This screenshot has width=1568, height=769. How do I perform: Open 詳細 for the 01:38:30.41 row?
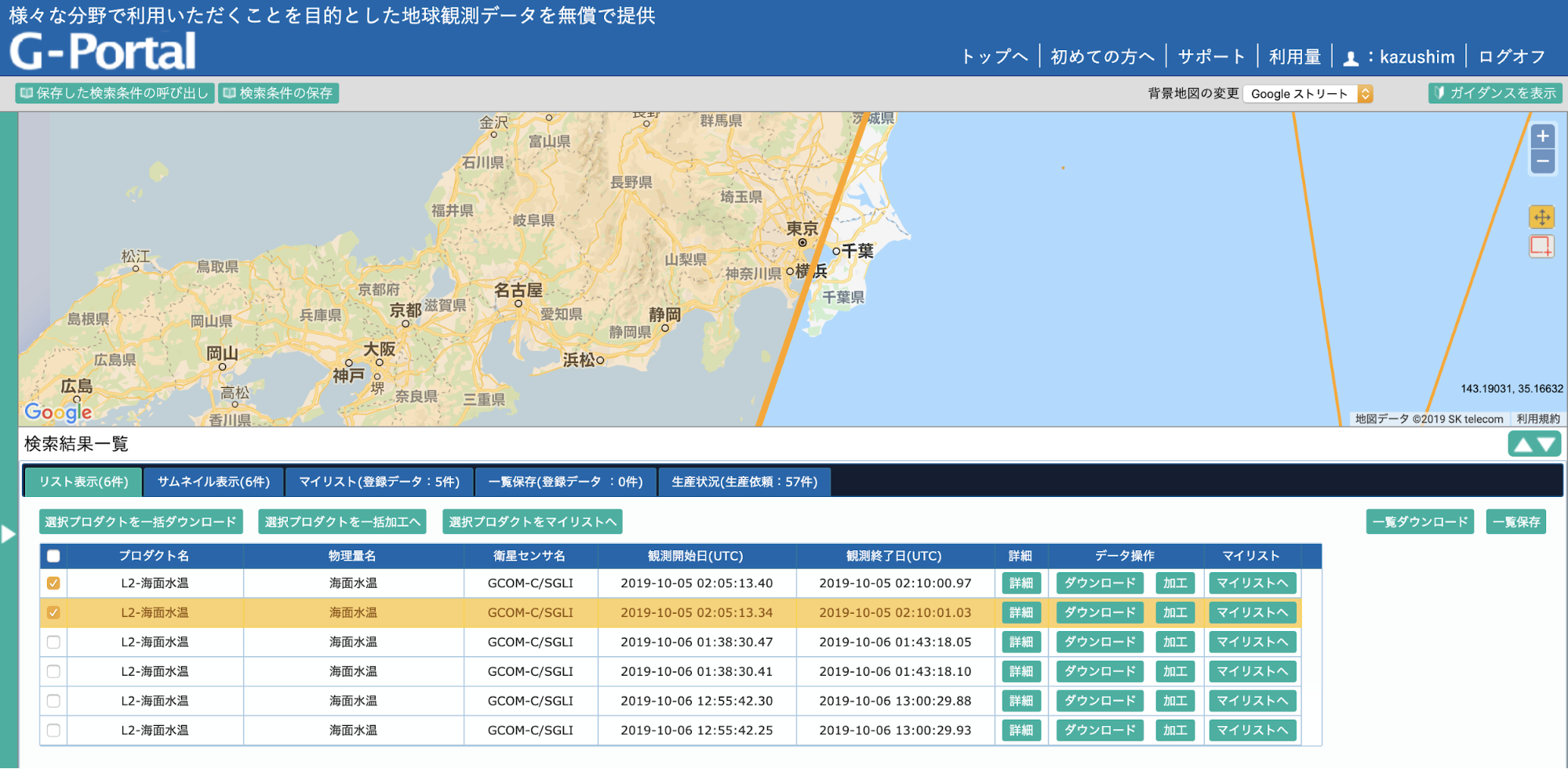[1021, 671]
